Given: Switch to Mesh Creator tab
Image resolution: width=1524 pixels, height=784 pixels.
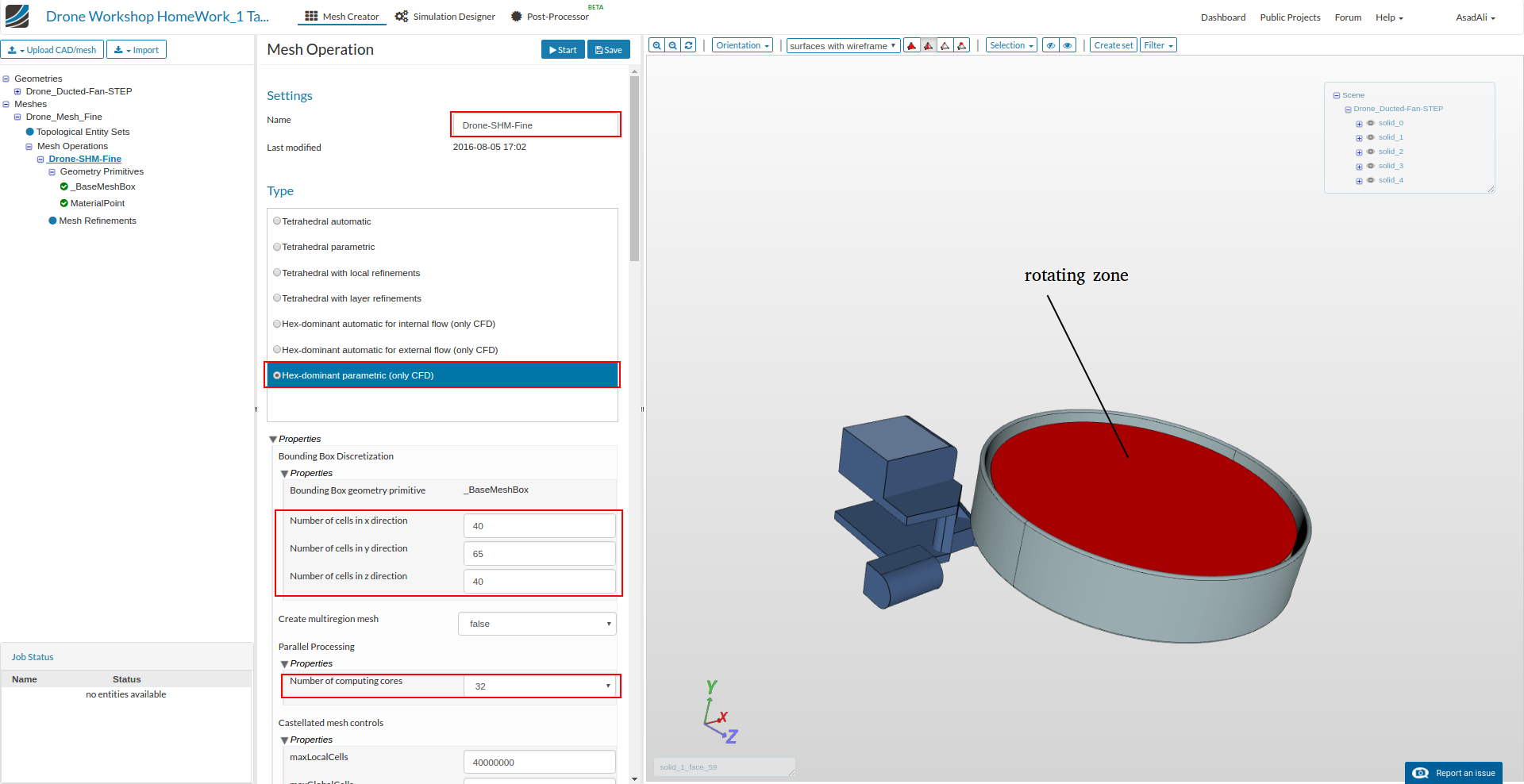Looking at the screenshot, I should [342, 16].
